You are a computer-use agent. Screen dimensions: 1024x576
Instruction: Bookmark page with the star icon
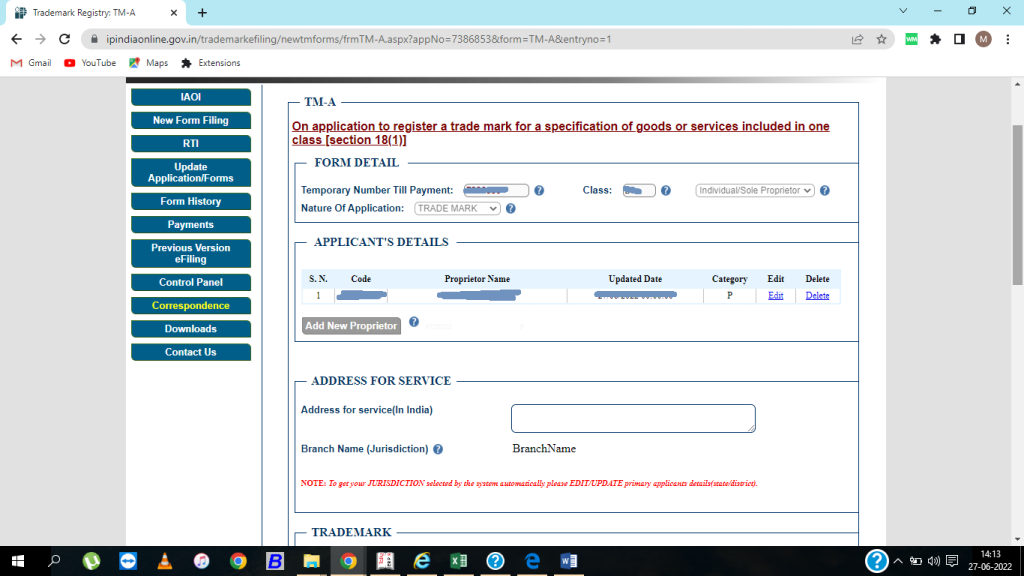pyautogui.click(x=881, y=39)
